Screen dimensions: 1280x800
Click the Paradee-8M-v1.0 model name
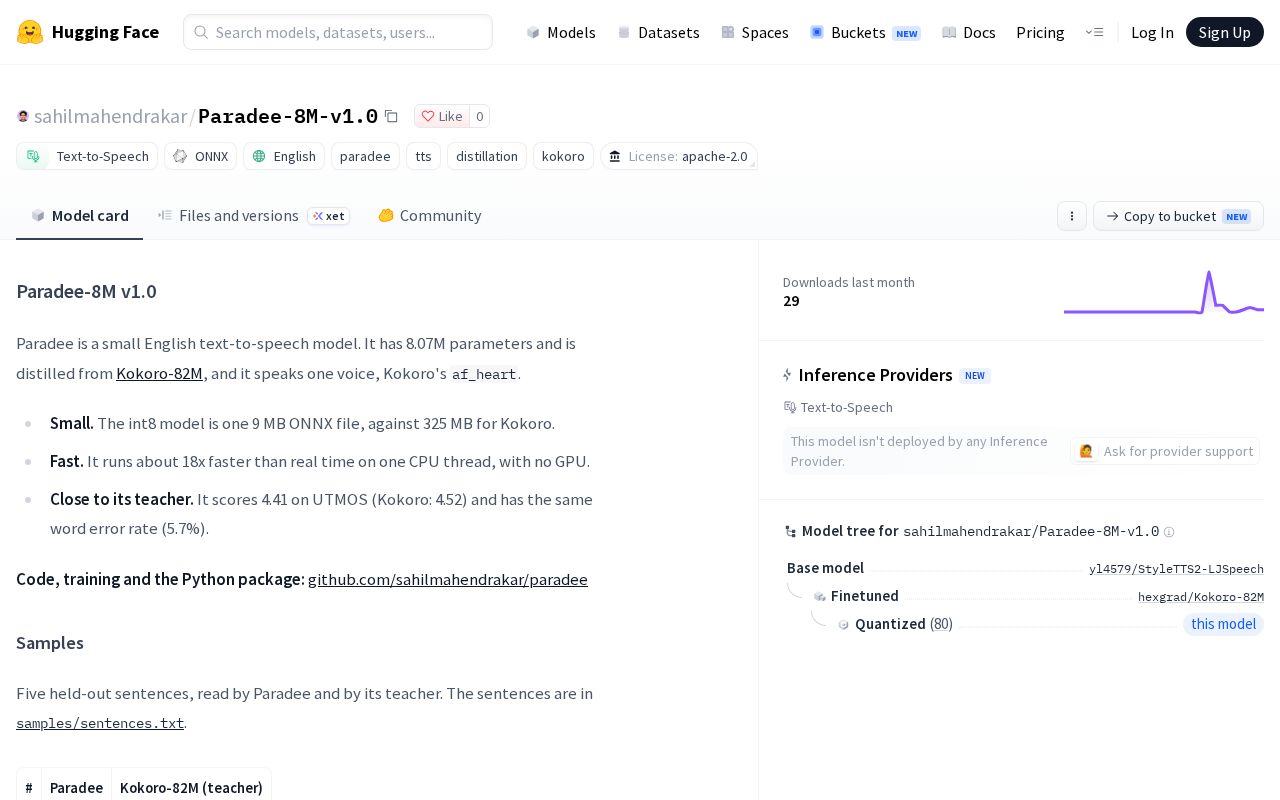pyautogui.click(x=288, y=116)
